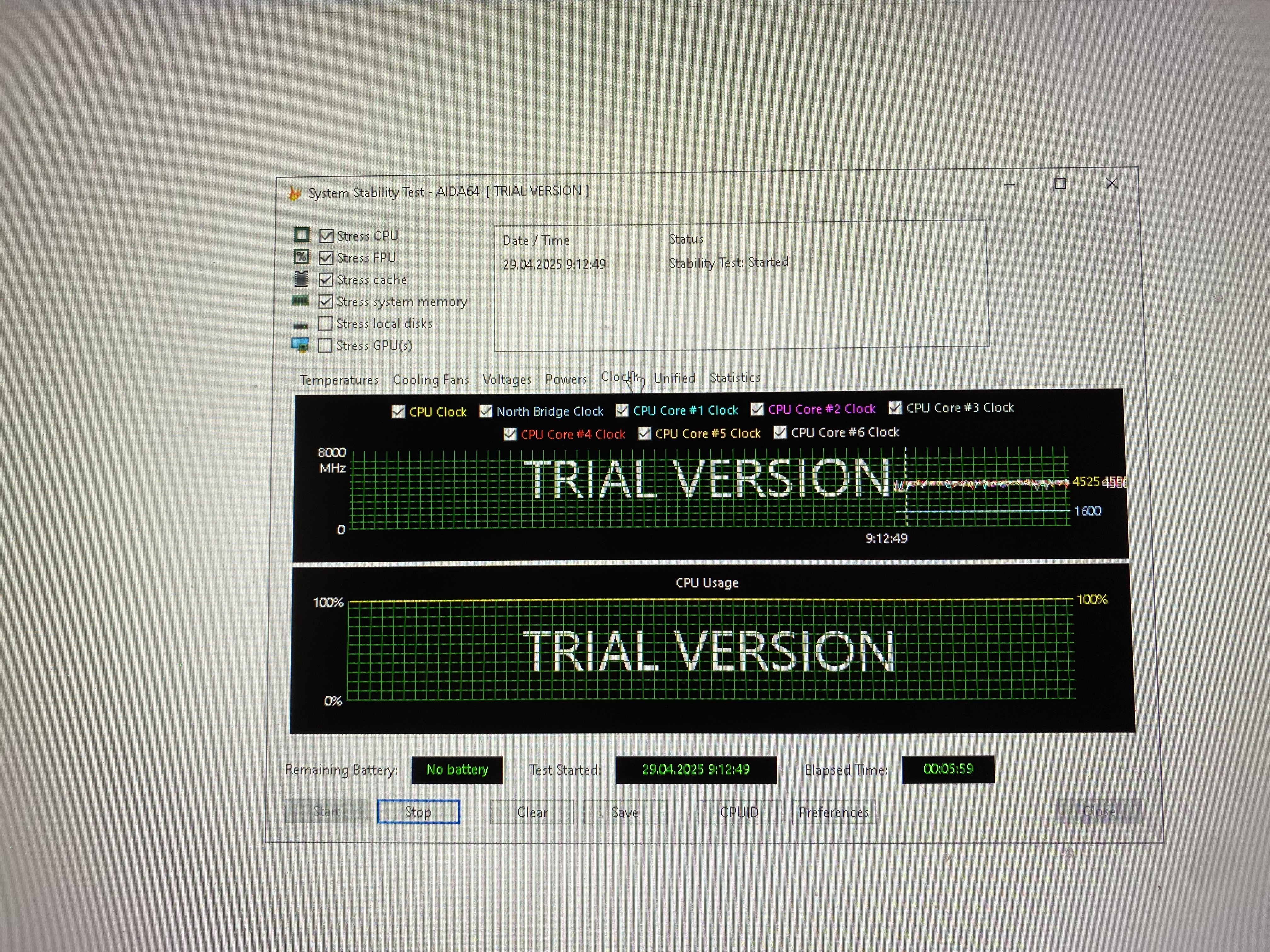Select the Clocks tab
Screen dimensions: 1270x952
pyautogui.click(x=620, y=377)
